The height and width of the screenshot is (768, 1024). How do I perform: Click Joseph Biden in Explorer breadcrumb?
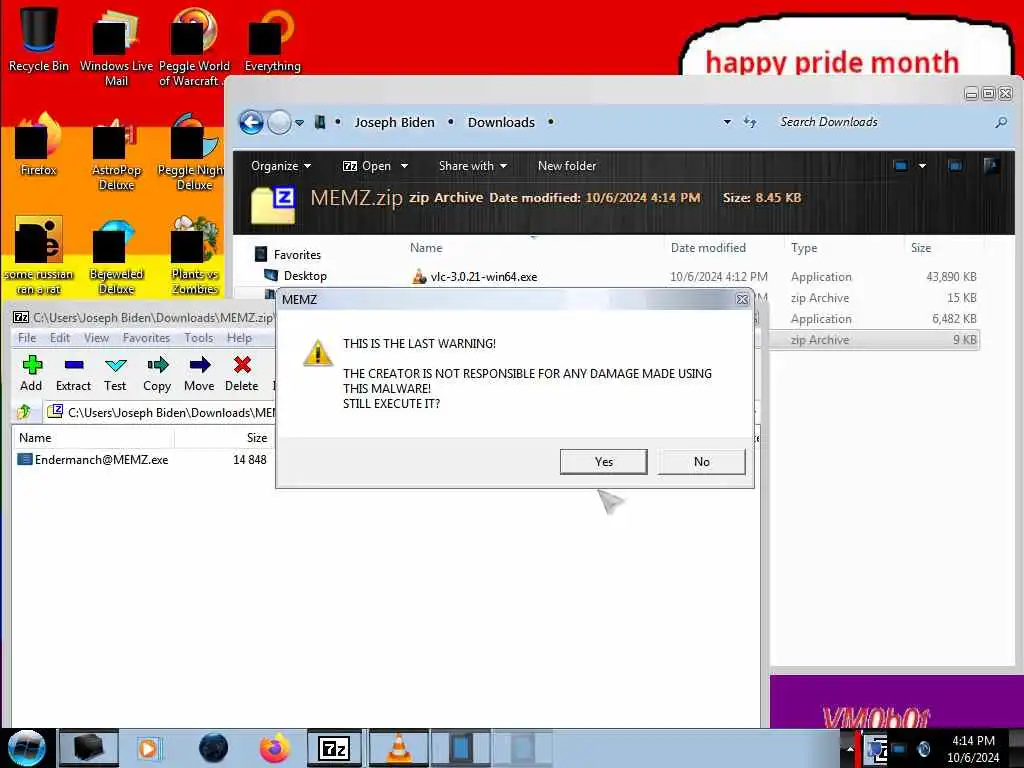tap(394, 122)
